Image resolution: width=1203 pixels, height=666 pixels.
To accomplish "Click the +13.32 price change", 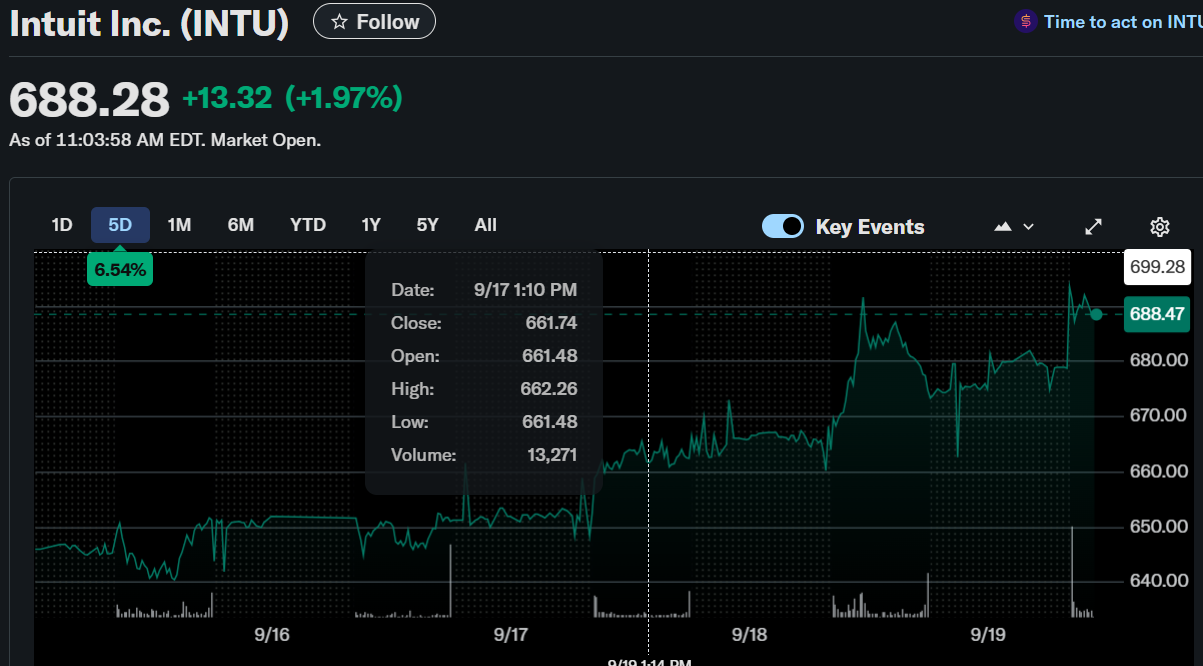I will point(227,98).
